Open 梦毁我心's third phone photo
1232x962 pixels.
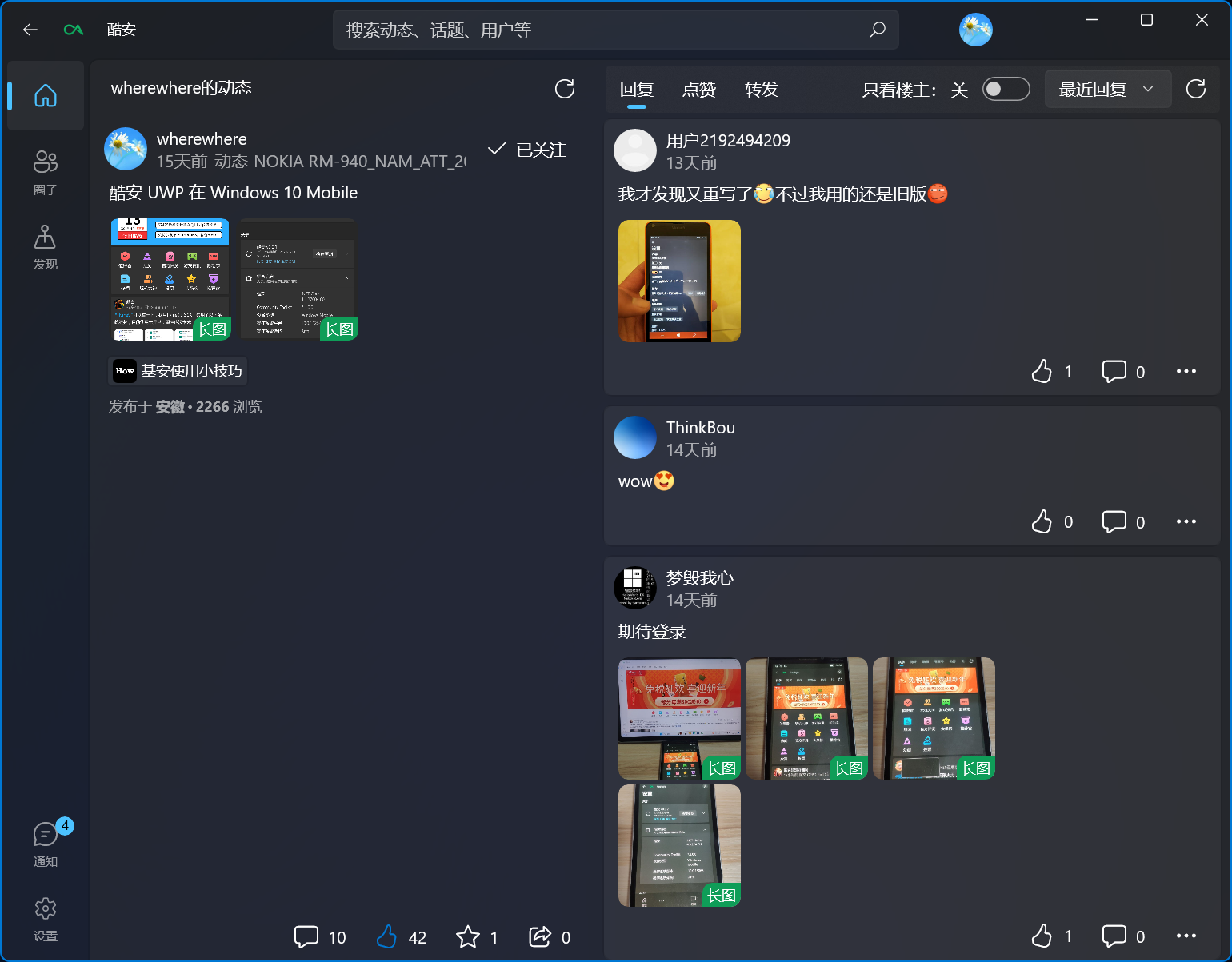point(934,718)
